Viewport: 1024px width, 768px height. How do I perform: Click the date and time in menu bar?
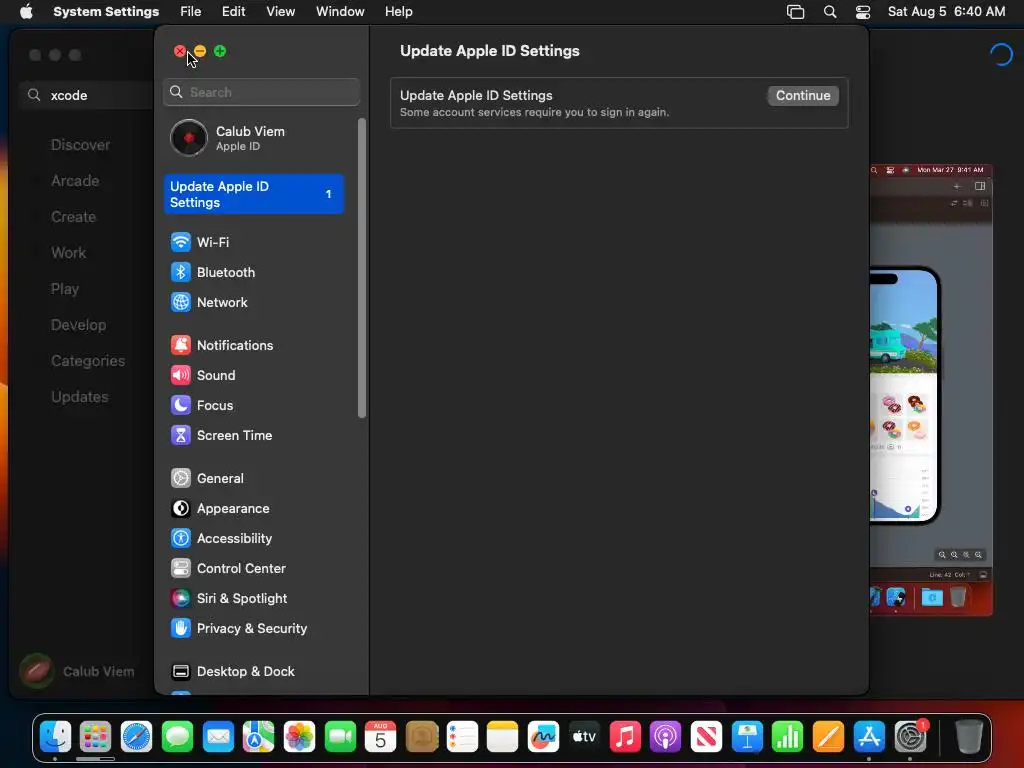pos(946,12)
